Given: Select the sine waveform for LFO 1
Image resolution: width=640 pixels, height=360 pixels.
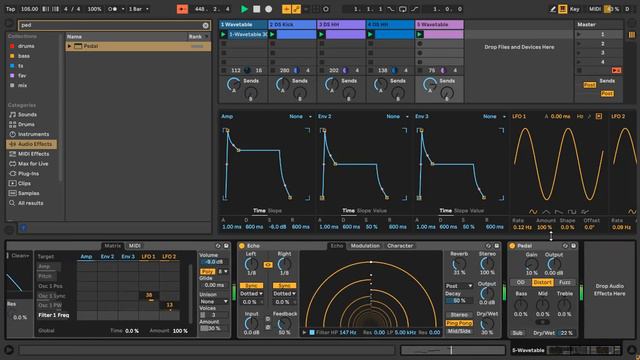Looking at the screenshot, I should click(533, 212).
